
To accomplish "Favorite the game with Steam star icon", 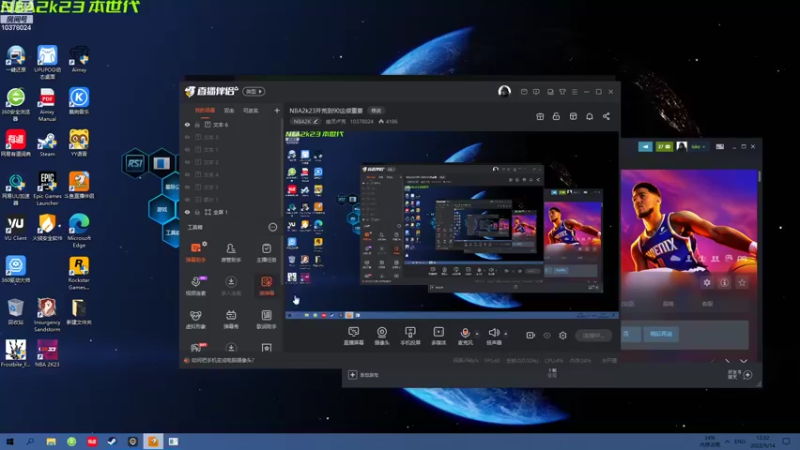I will (742, 282).
